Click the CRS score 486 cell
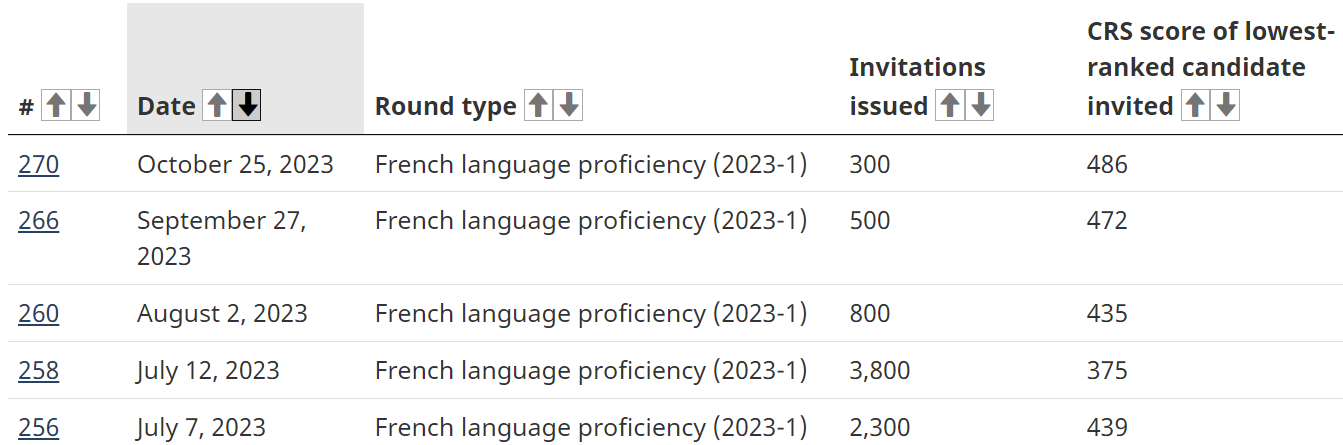1343x445 pixels. tap(1107, 164)
